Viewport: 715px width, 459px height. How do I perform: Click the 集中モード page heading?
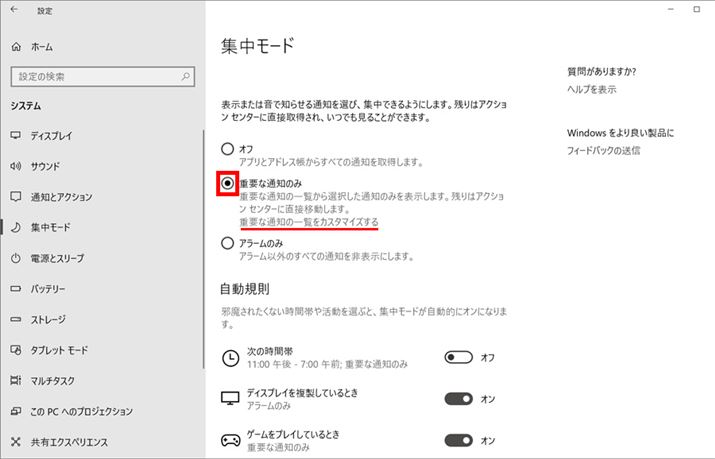(258, 46)
